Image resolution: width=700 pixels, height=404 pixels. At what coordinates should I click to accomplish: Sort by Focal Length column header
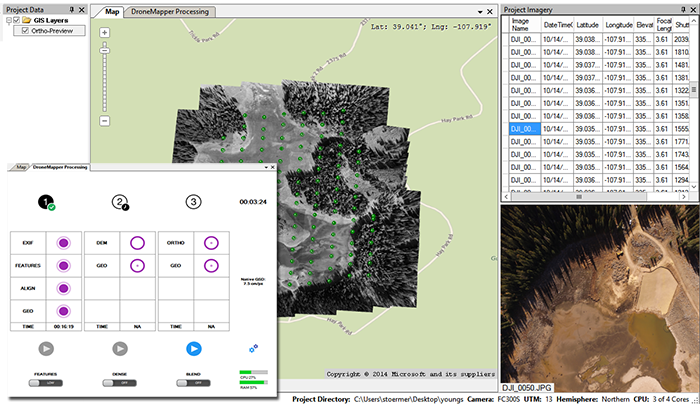(x=663, y=25)
